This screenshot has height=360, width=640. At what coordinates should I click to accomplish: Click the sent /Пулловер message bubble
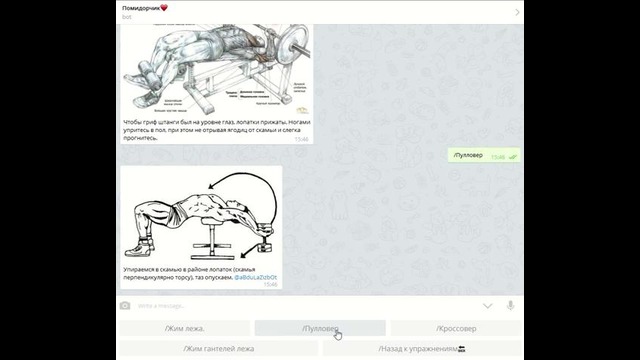point(484,156)
